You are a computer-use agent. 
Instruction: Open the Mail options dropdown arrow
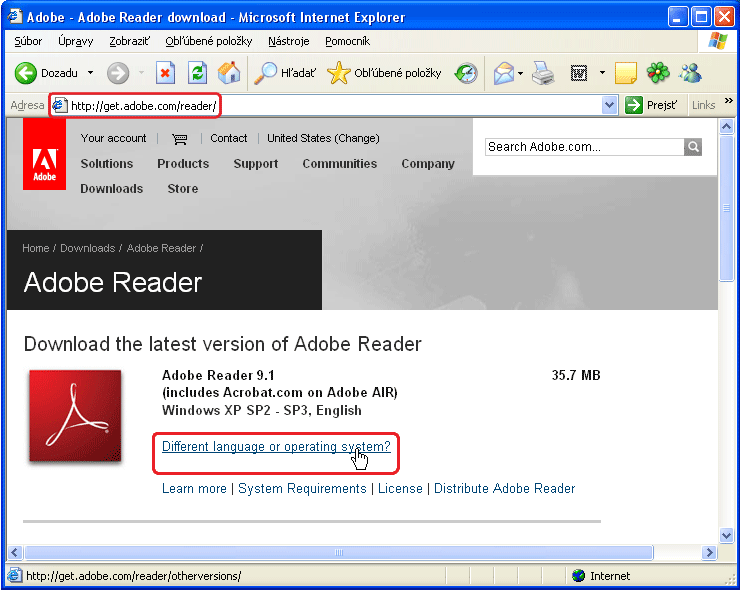520,74
